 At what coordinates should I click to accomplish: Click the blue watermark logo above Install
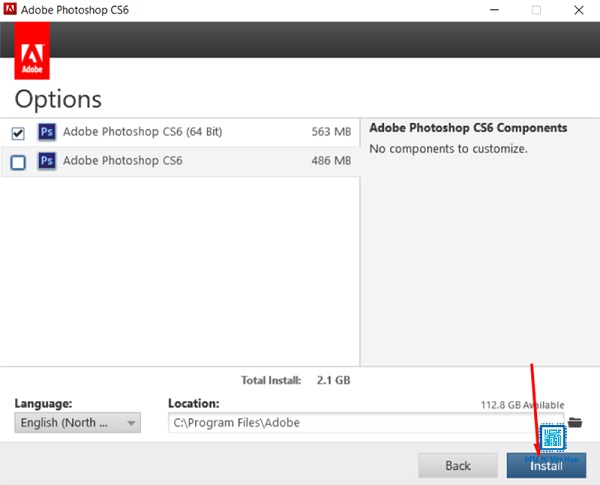tap(553, 438)
